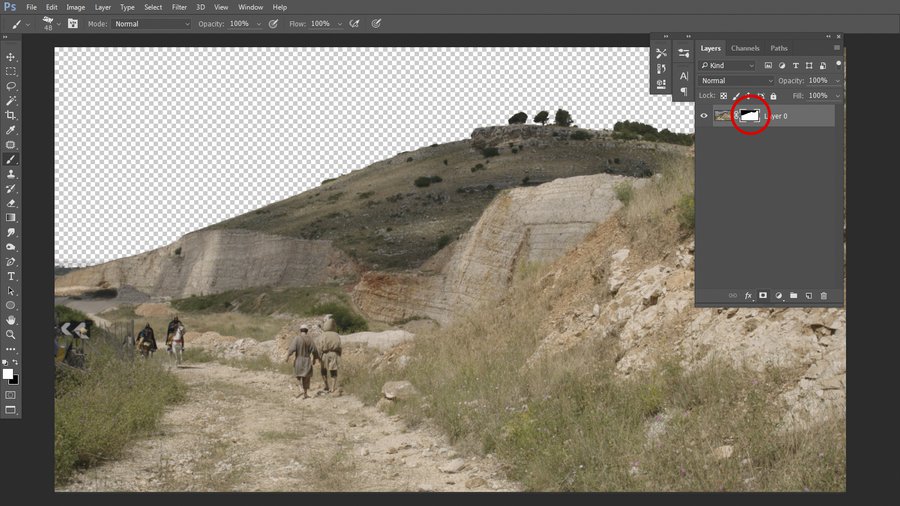Activate the Zoom tool
Screen dimensions: 900x506
coord(11,334)
